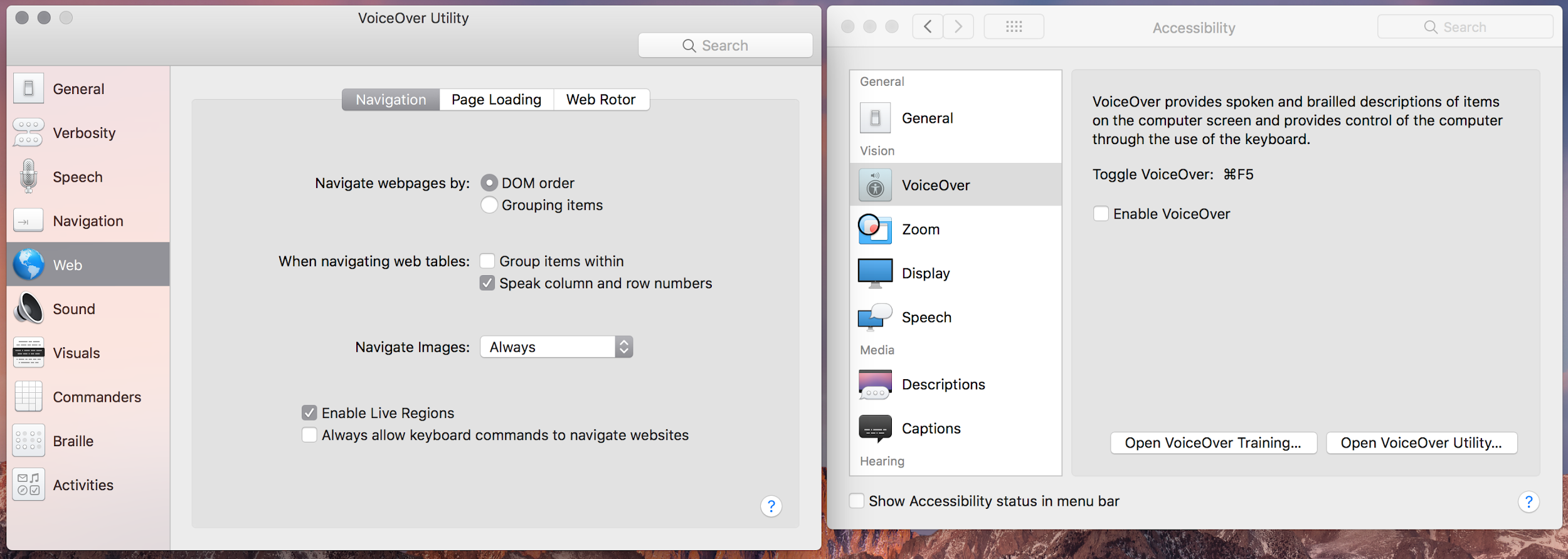Select the Speech microphone icon in VoiceOver Utility

[28, 176]
